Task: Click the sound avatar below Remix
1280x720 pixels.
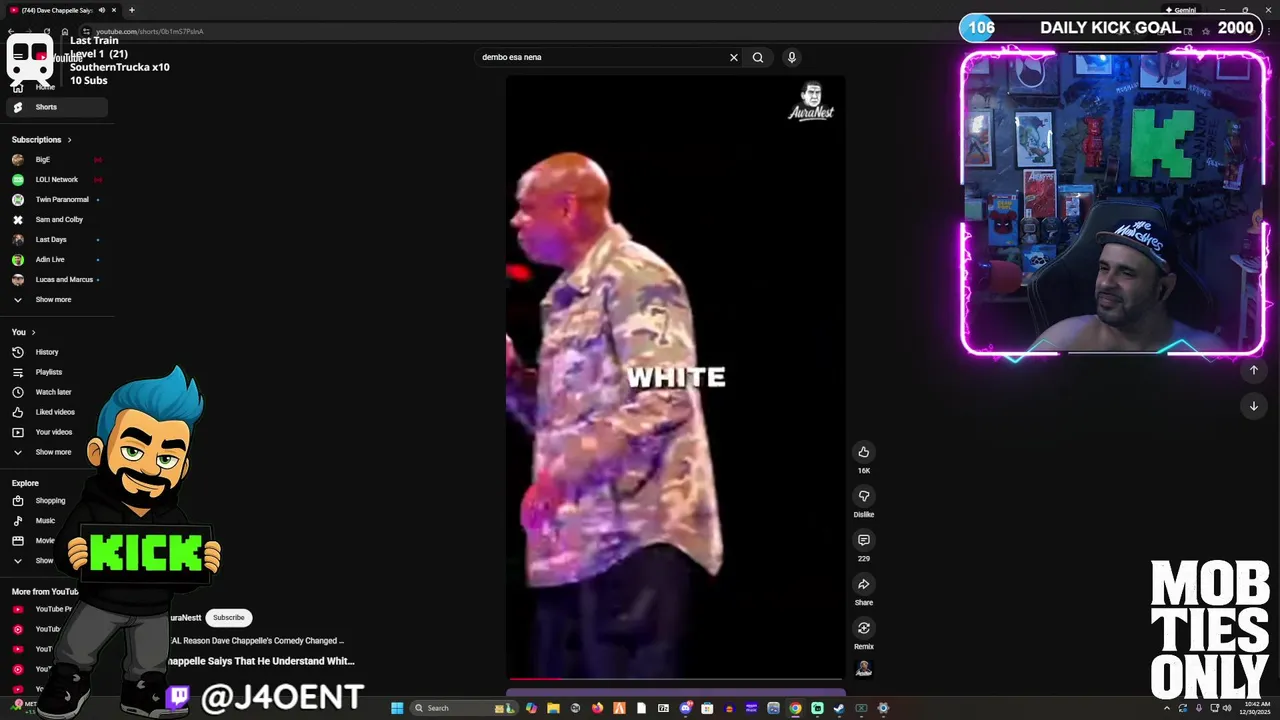Action: click(864, 669)
